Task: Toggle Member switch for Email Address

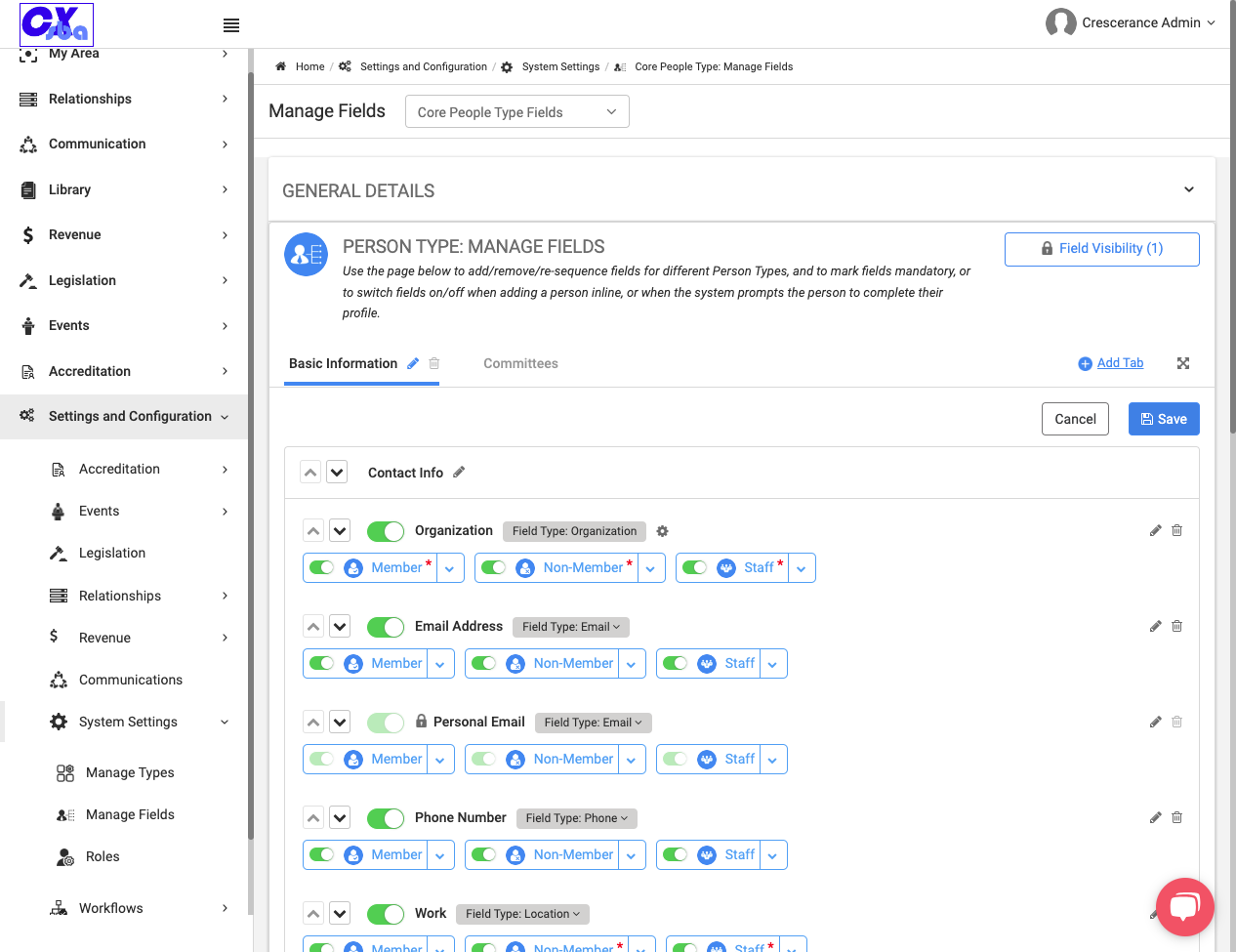Action: click(322, 663)
